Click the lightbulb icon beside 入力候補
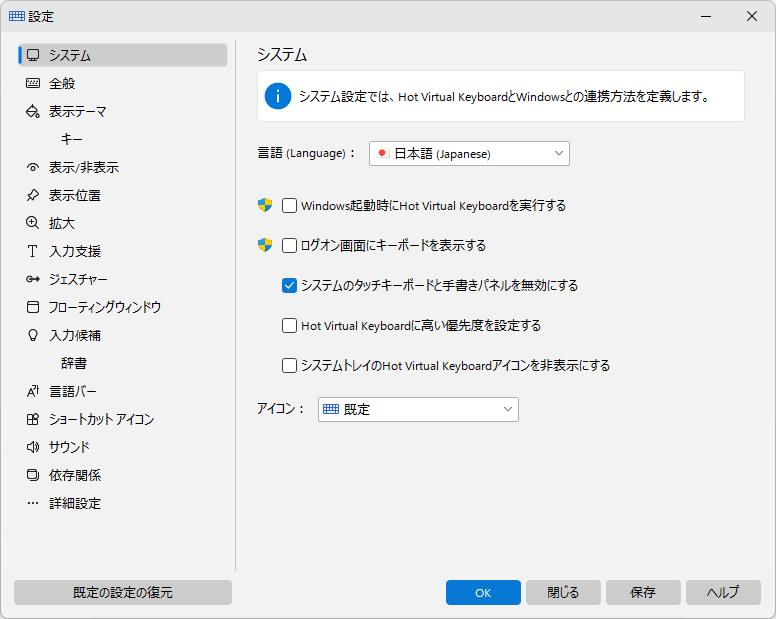The height and width of the screenshot is (619, 776). pyautogui.click(x=33, y=335)
